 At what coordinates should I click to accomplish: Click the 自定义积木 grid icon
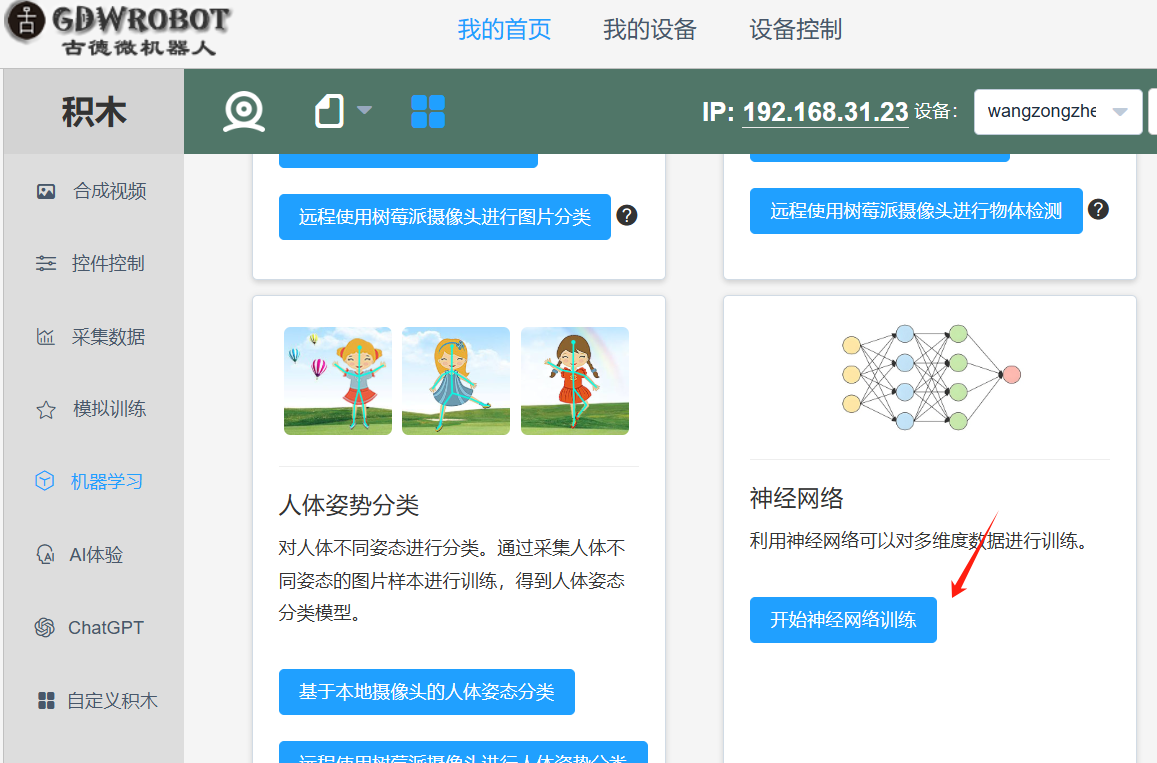click(46, 700)
